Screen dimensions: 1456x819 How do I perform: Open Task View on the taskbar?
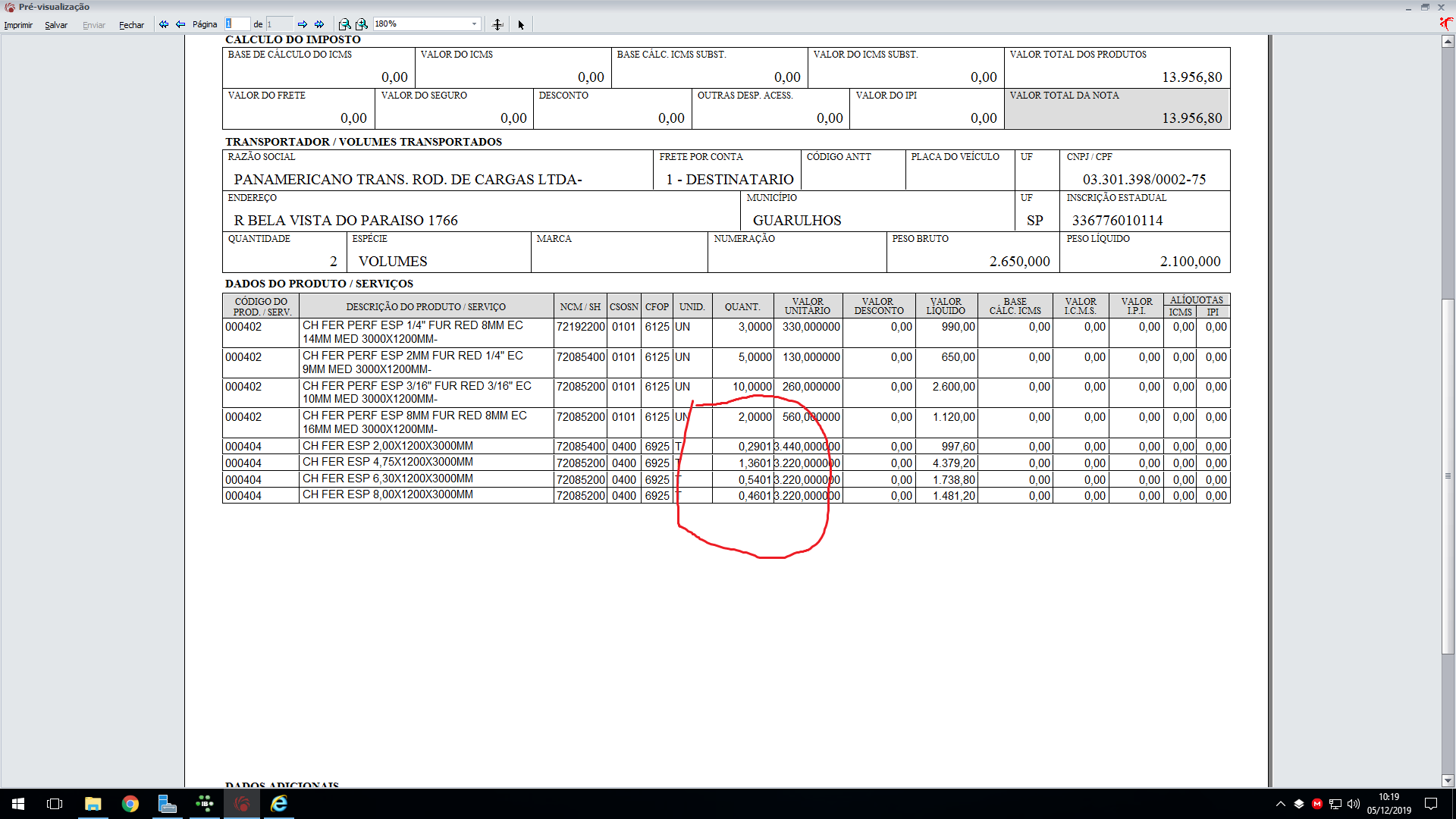pos(55,804)
